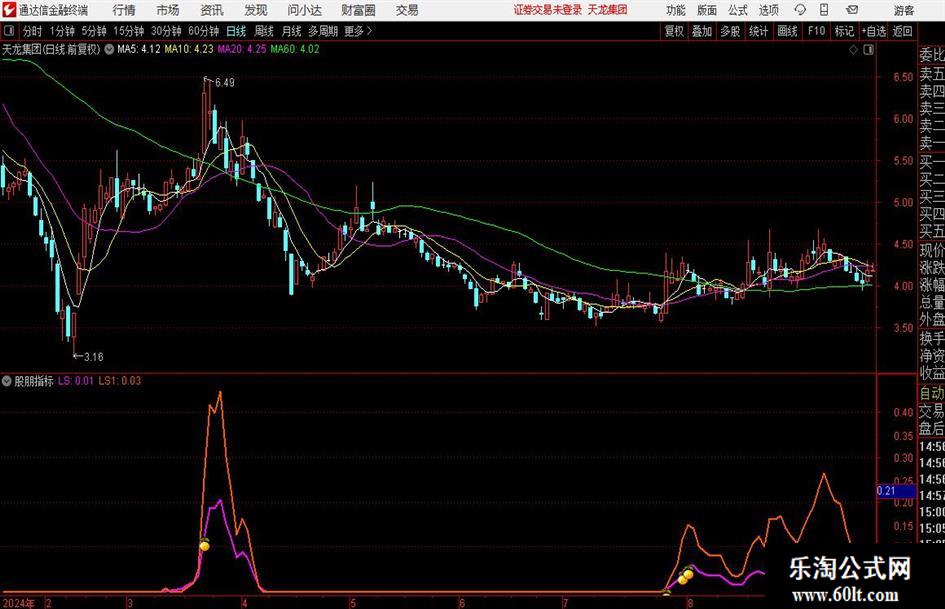Expand the 股朋指标 indicator dropdown arrow
This screenshot has width=945, height=609.
(7, 380)
